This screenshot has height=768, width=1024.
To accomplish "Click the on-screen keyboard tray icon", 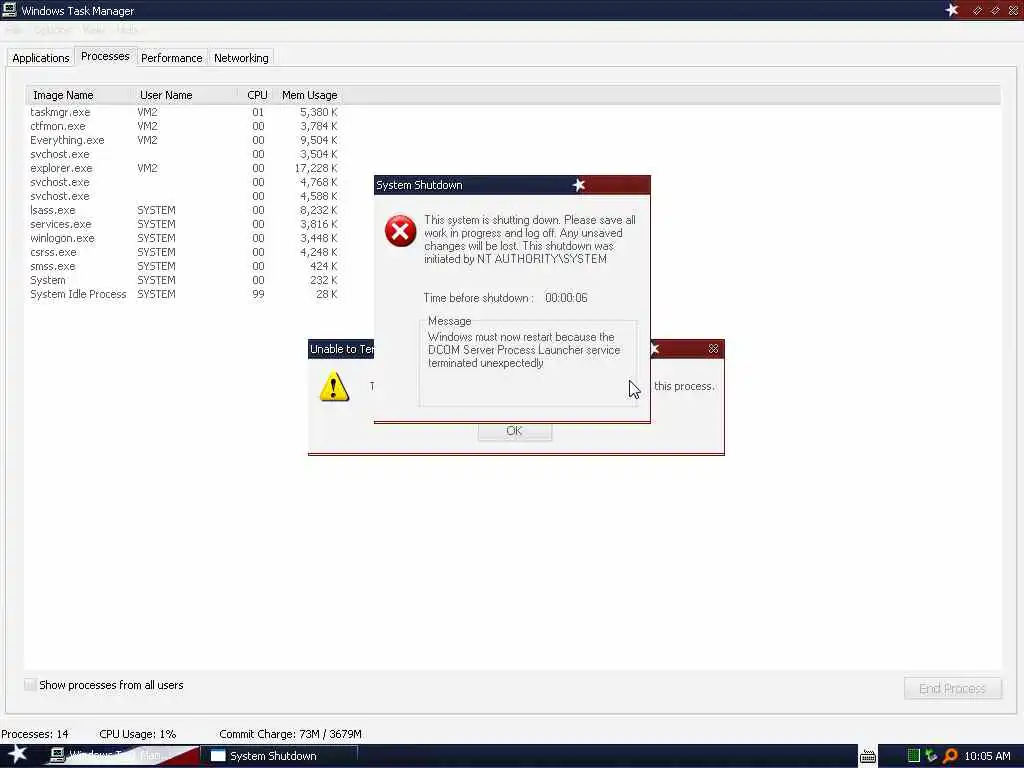I will click(867, 756).
